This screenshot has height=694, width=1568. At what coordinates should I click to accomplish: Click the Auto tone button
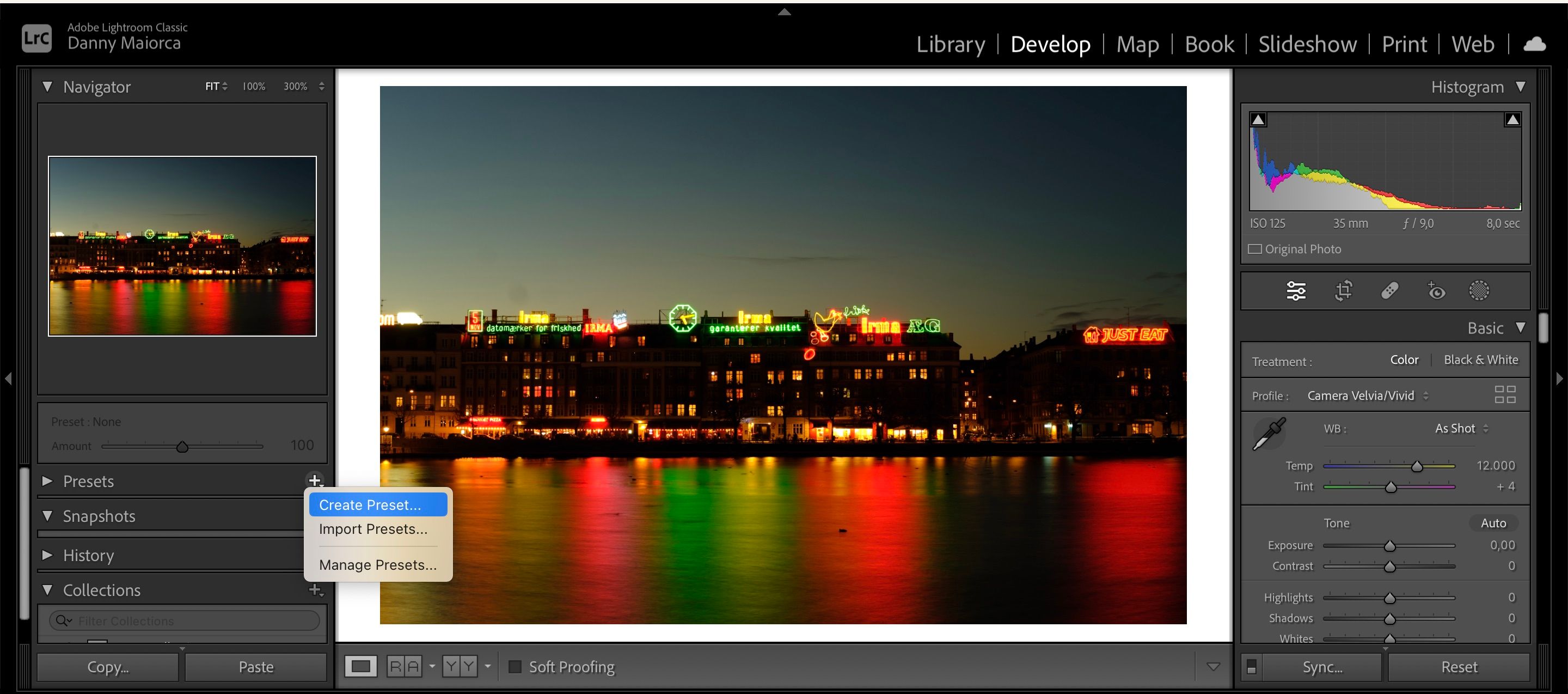coord(1493,523)
